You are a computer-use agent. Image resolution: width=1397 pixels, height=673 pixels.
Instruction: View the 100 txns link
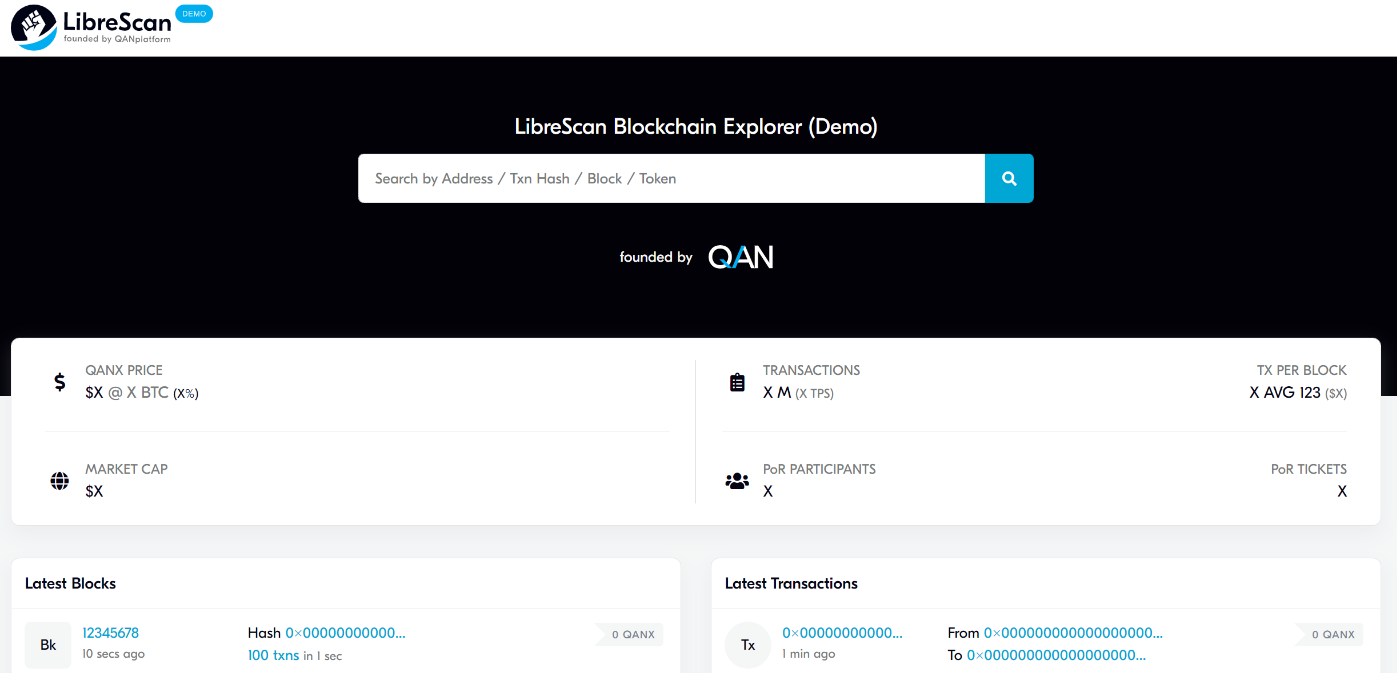(273, 656)
